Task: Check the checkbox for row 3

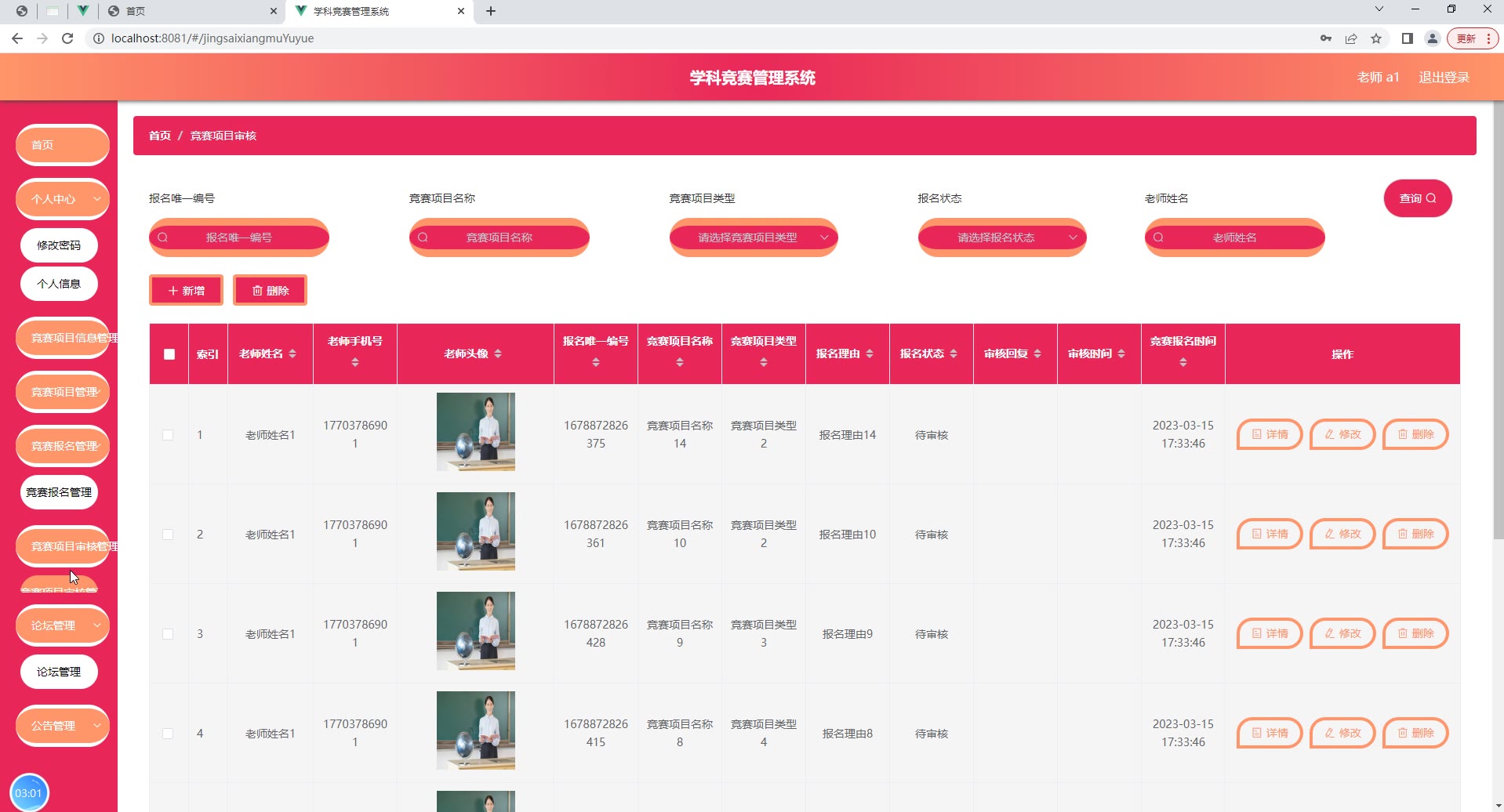Action: tap(168, 634)
